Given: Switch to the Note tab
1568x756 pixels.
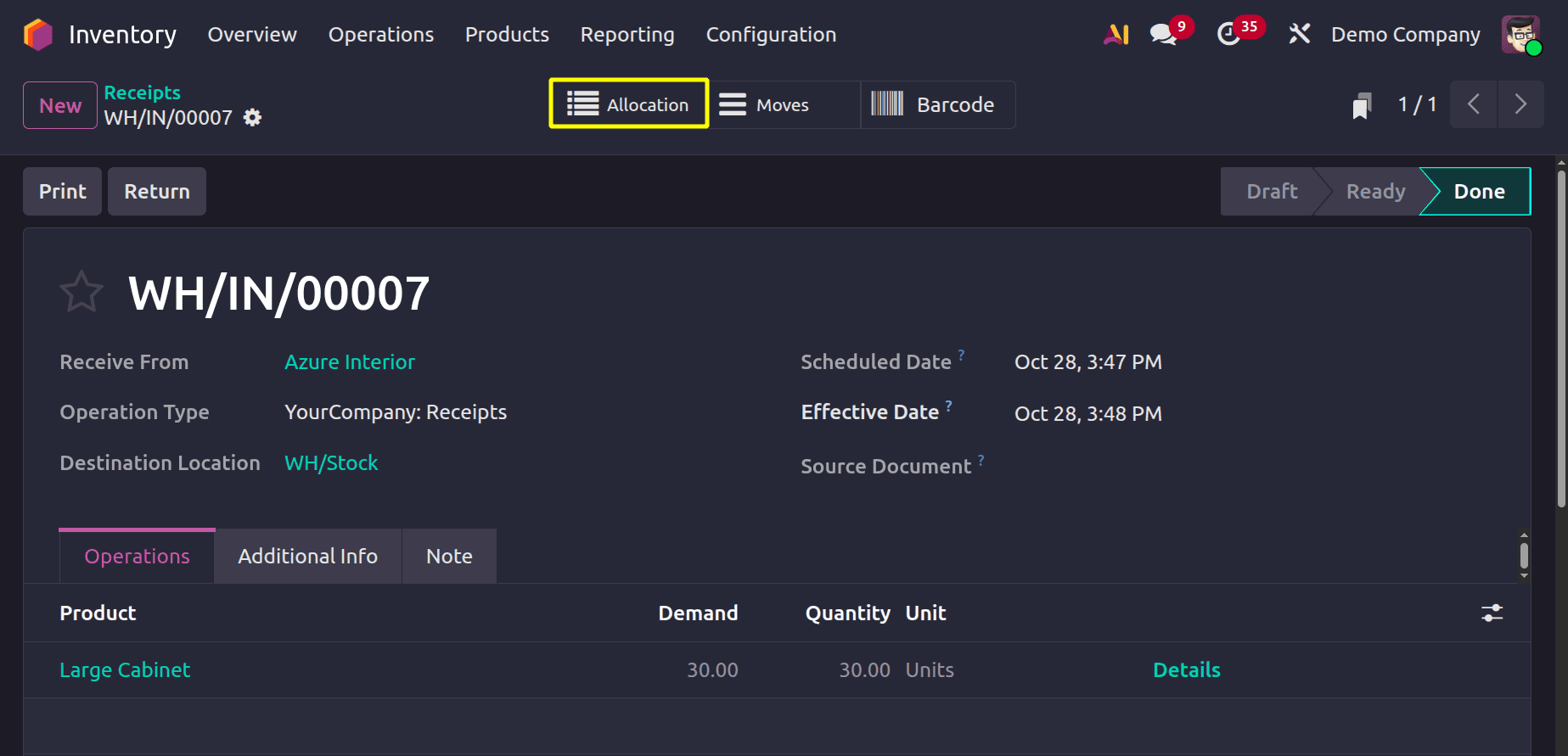Looking at the screenshot, I should pos(449,557).
